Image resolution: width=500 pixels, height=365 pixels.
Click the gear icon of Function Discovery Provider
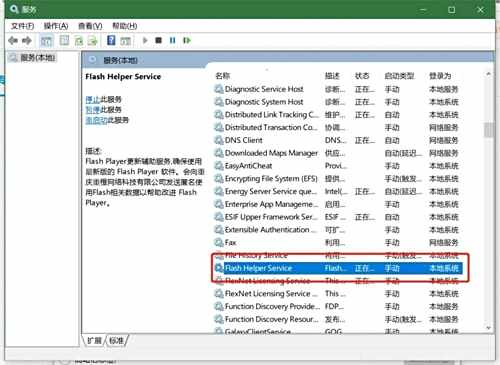(x=219, y=306)
